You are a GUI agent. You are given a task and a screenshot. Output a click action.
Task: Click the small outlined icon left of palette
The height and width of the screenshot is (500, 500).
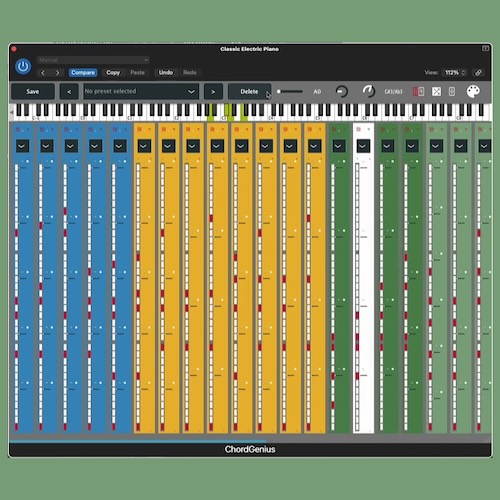(452, 91)
